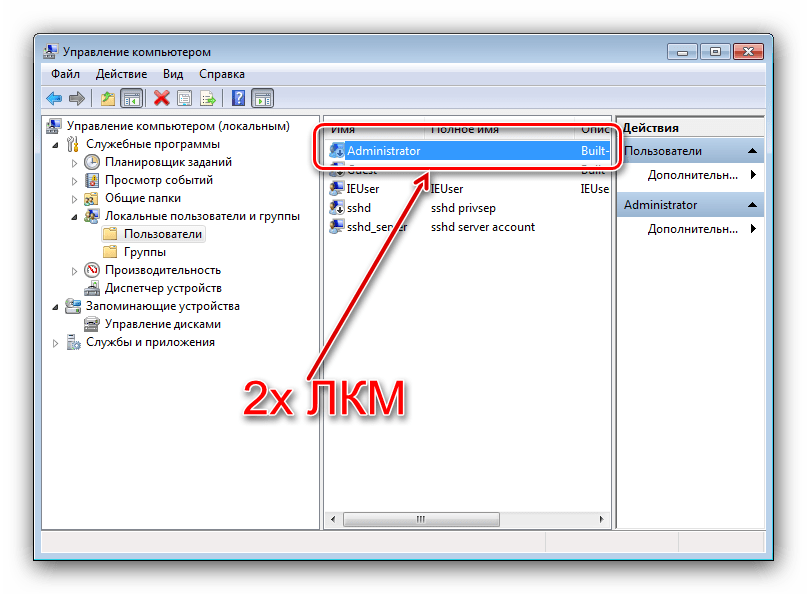The height and width of the screenshot is (594, 807).
Task: Open Properties toolbar icon
Action: [x=184, y=98]
